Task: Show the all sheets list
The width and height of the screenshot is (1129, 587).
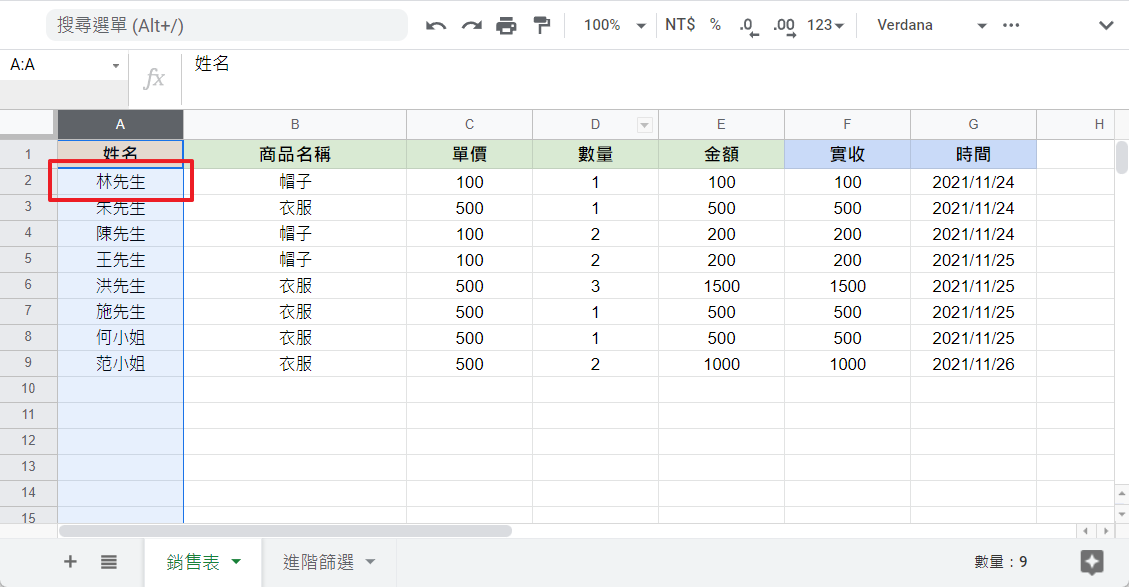Action: [x=109, y=562]
